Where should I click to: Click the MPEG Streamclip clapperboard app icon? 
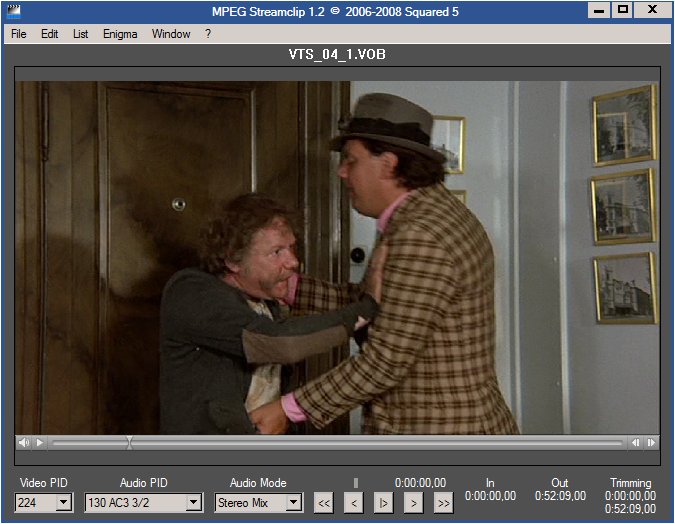(x=14, y=11)
